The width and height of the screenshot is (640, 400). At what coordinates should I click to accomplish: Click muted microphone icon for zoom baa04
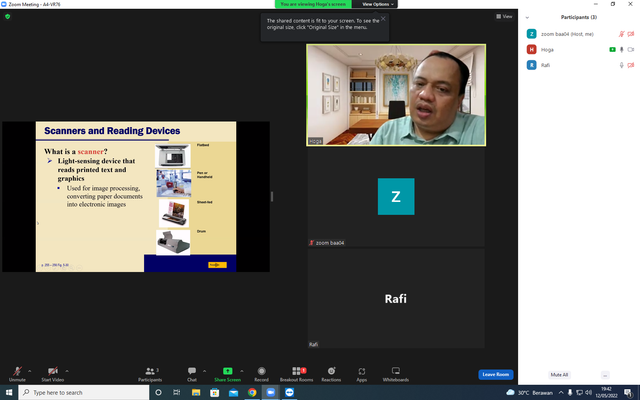tap(621, 34)
